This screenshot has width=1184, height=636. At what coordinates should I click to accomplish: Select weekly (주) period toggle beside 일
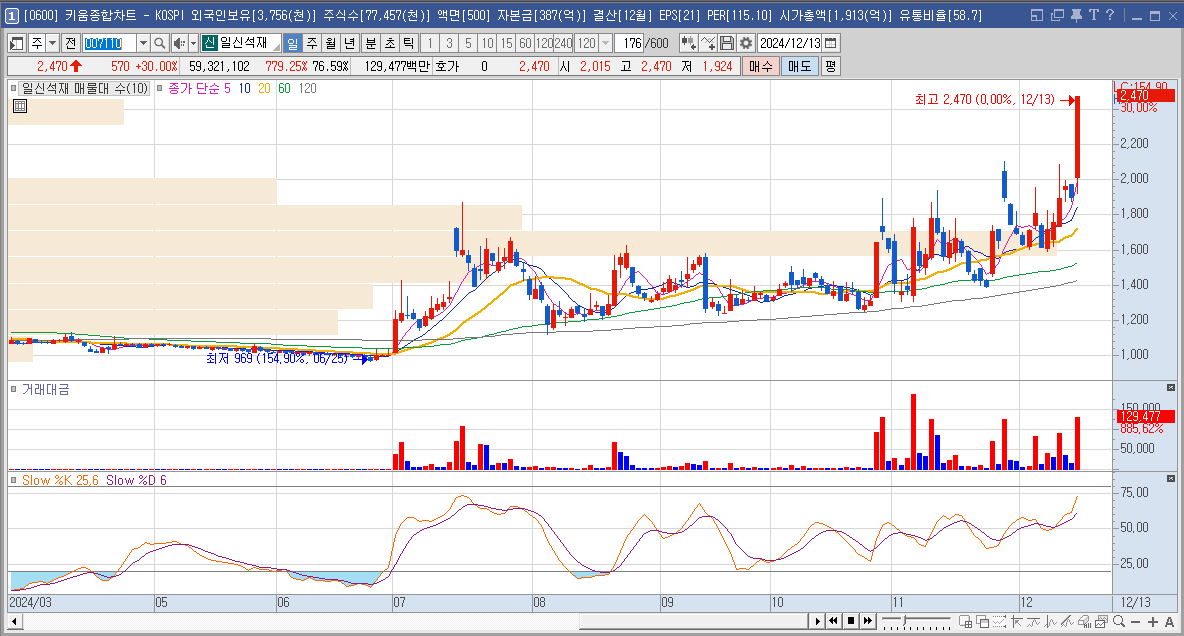point(312,44)
